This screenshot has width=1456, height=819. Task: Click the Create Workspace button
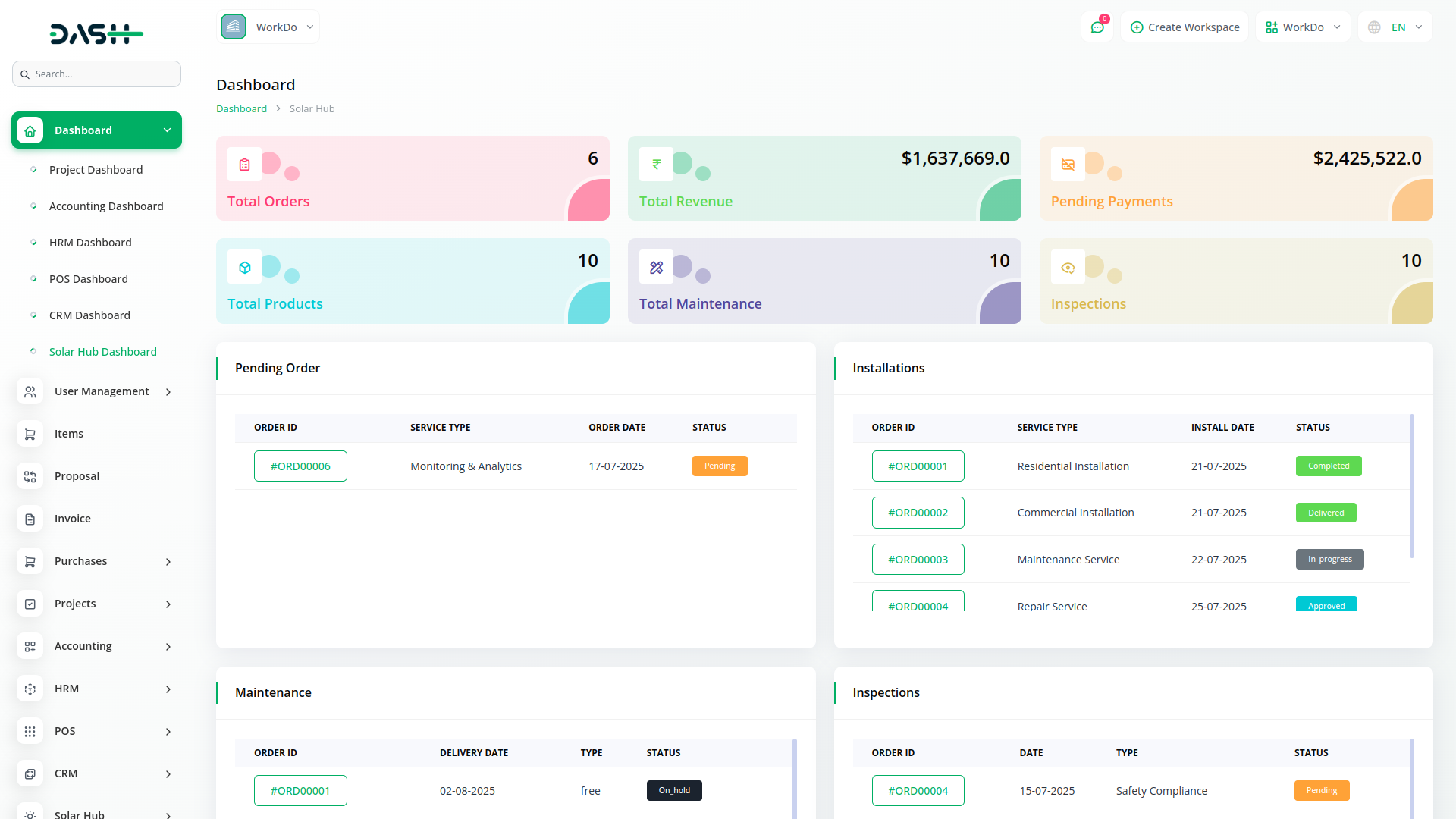(x=1185, y=27)
